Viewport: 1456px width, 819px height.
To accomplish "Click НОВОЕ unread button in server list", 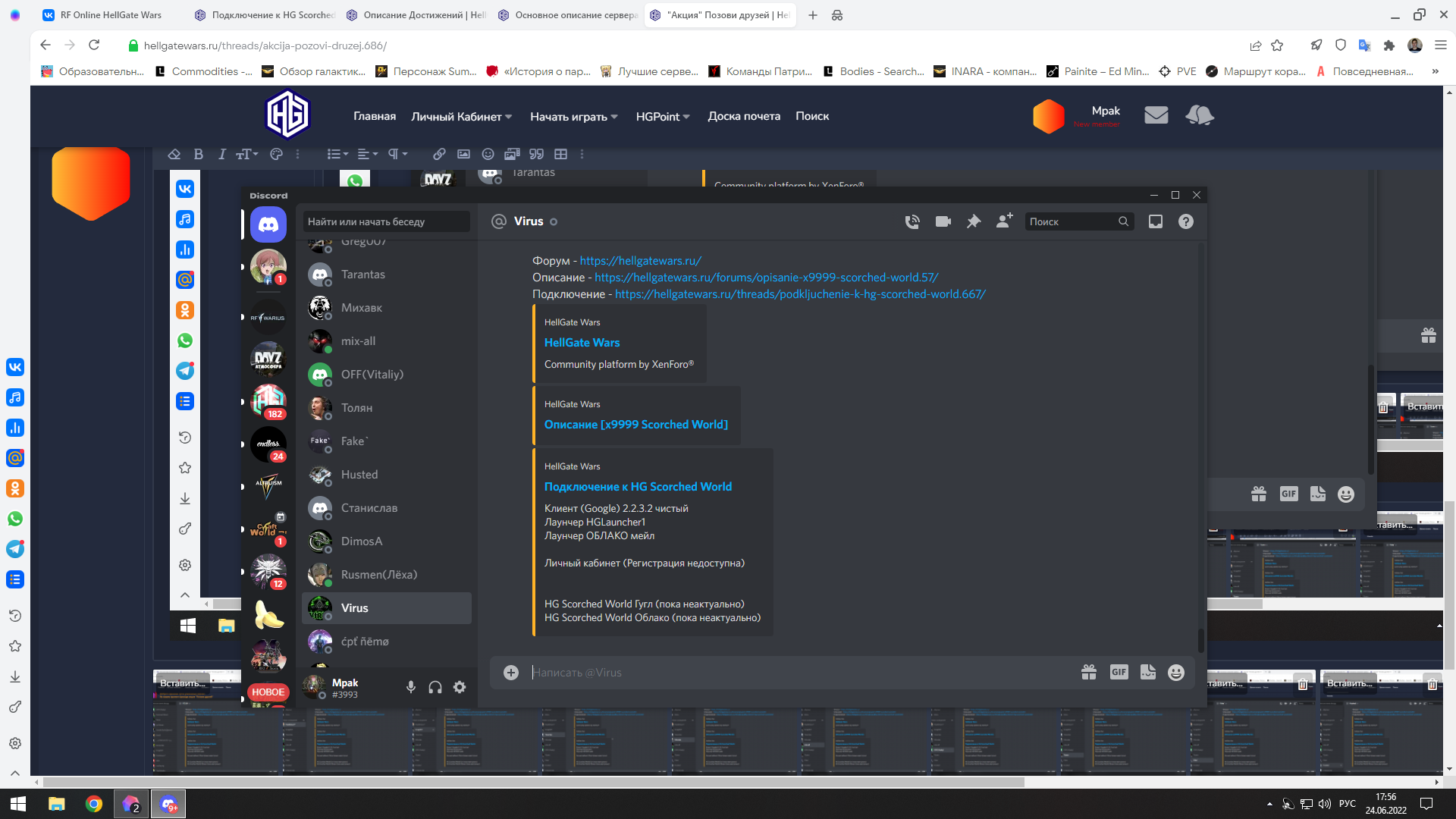I will click(268, 692).
